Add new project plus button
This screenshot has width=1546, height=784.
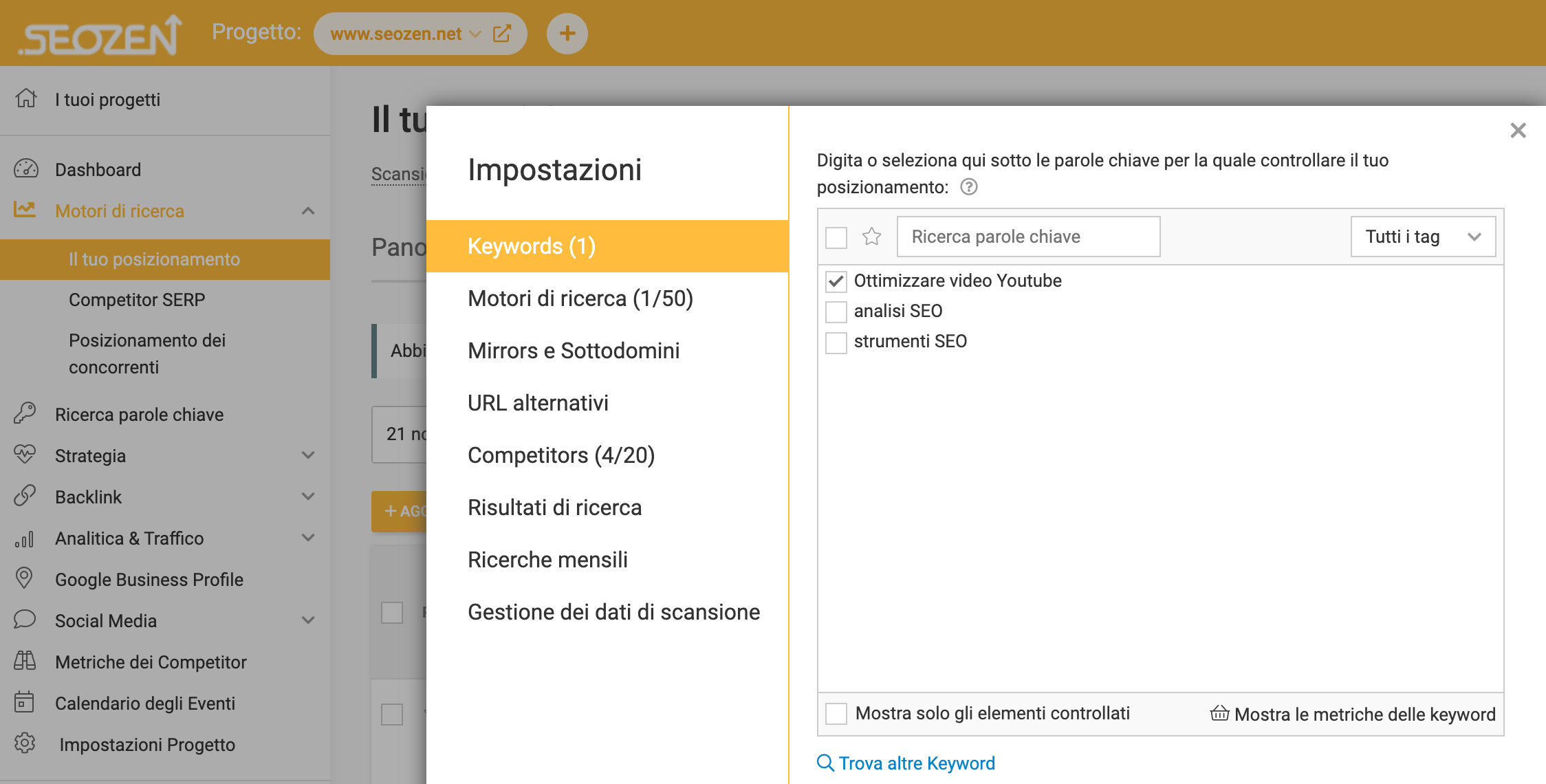[567, 33]
